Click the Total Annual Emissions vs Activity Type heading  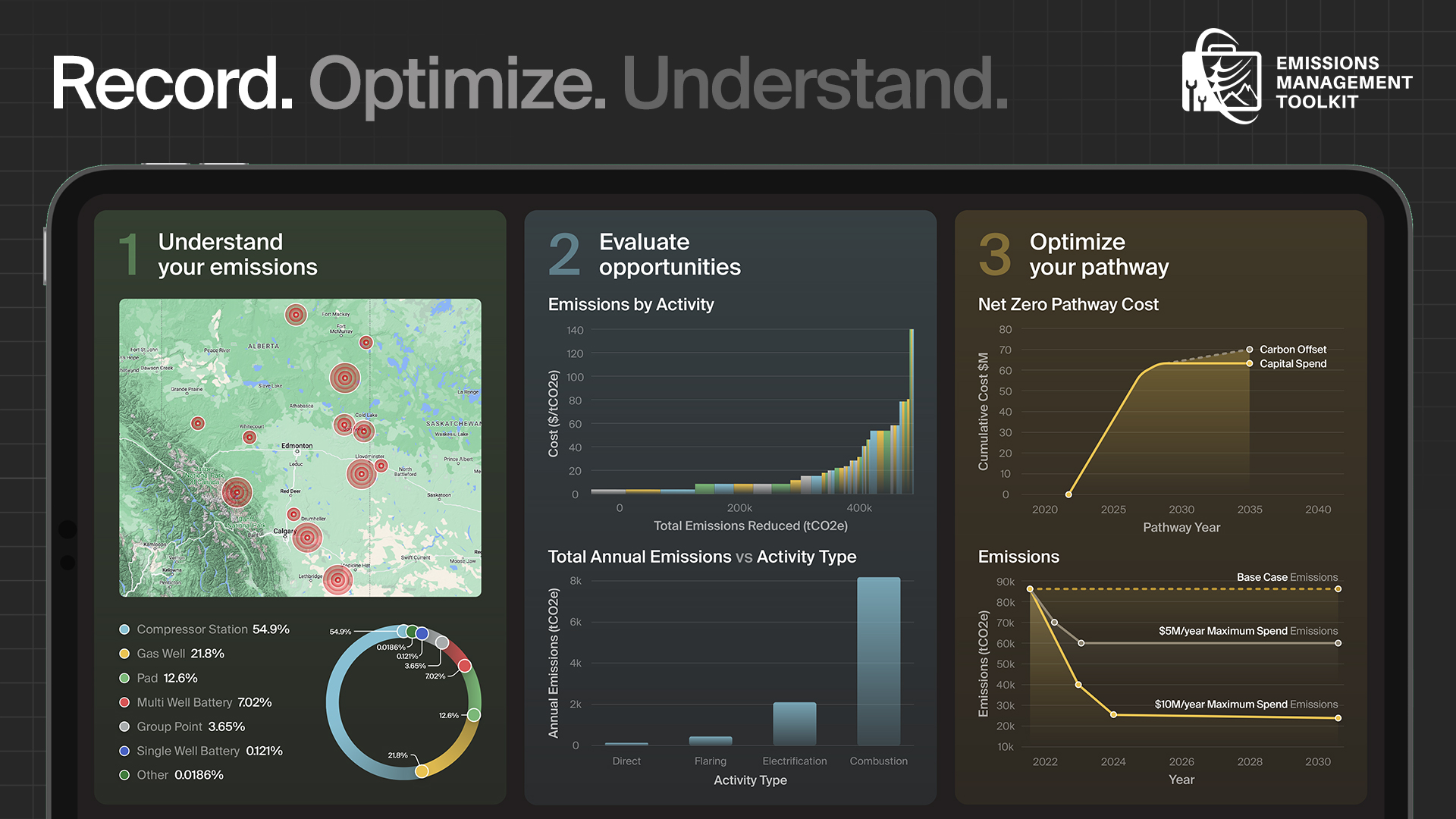pyautogui.click(x=702, y=557)
